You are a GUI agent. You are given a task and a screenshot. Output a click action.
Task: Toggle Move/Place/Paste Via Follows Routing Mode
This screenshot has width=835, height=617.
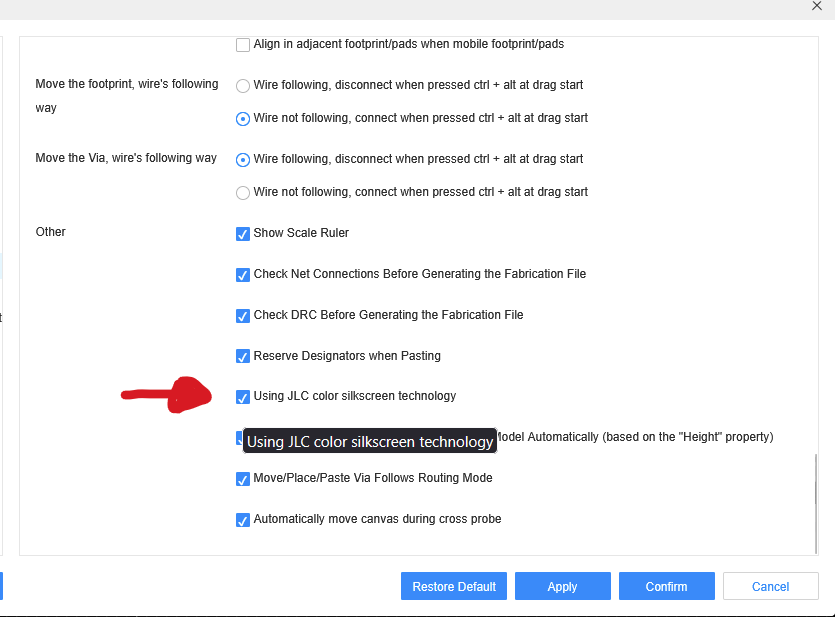[243, 479]
